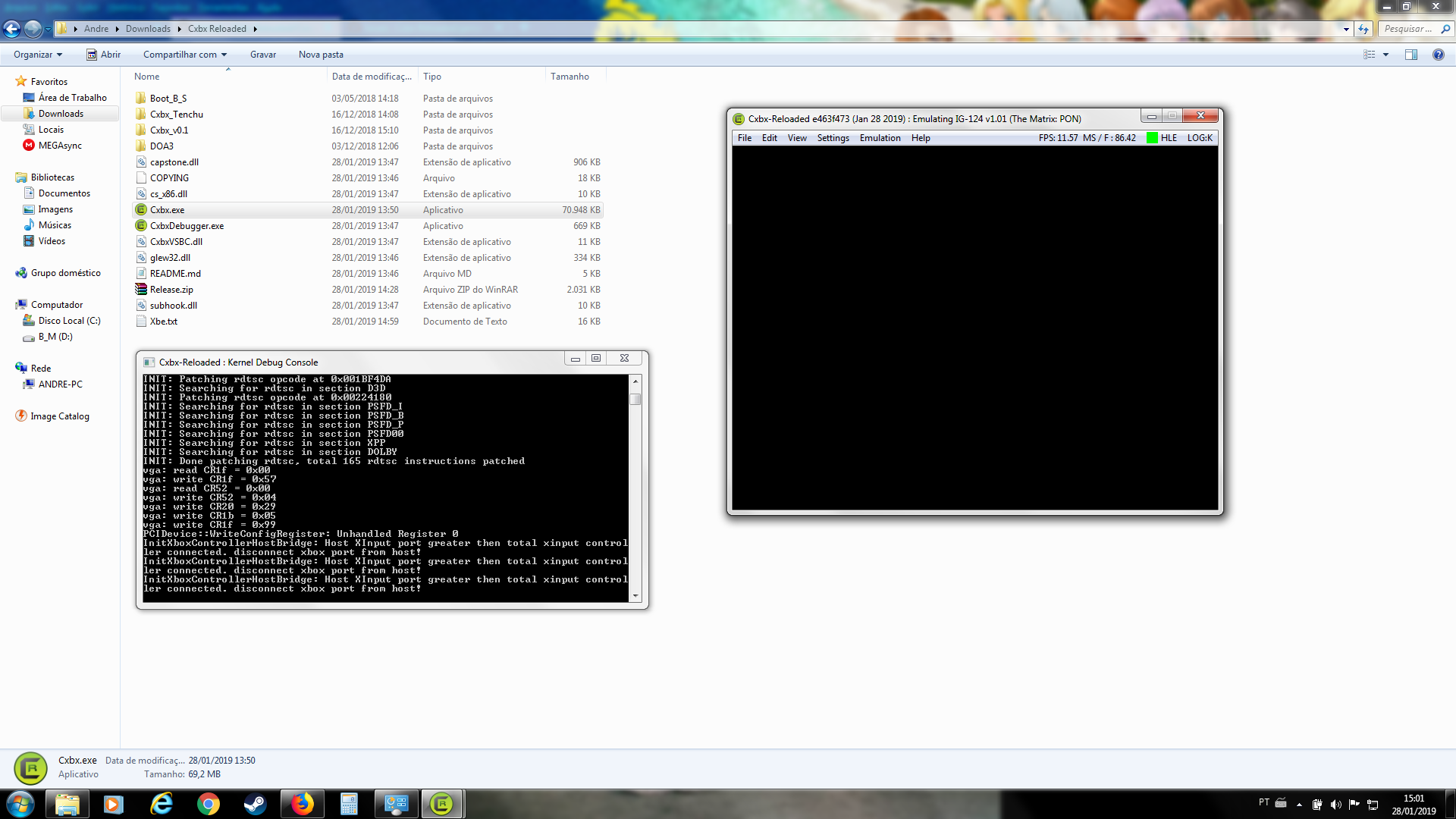Screen dimensions: 1456x819
Task: Select the Músicas library
Action: (x=48, y=225)
